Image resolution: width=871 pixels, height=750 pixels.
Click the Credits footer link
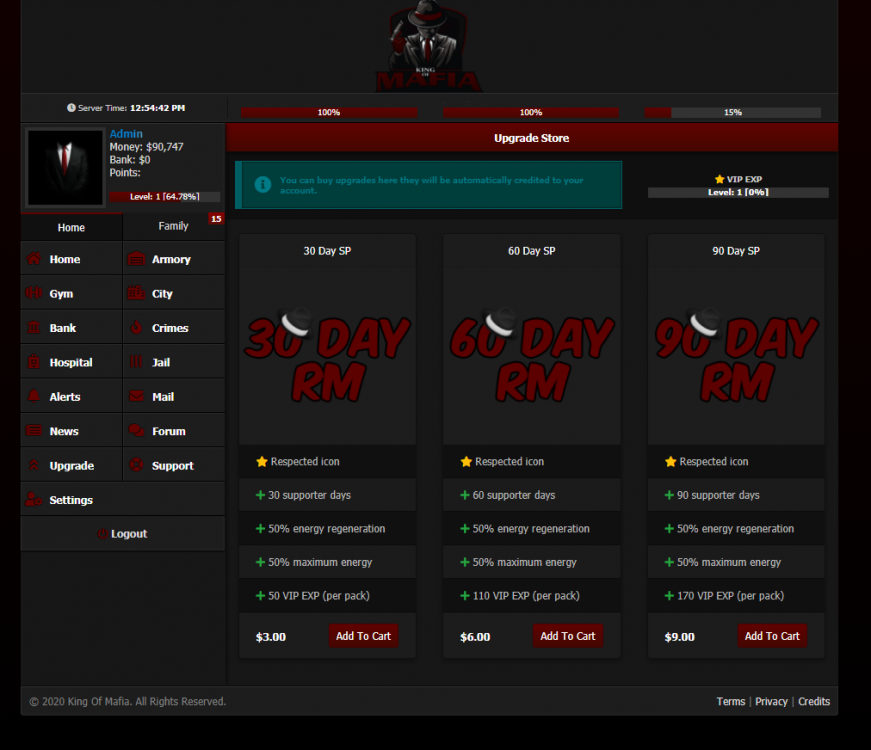813,702
